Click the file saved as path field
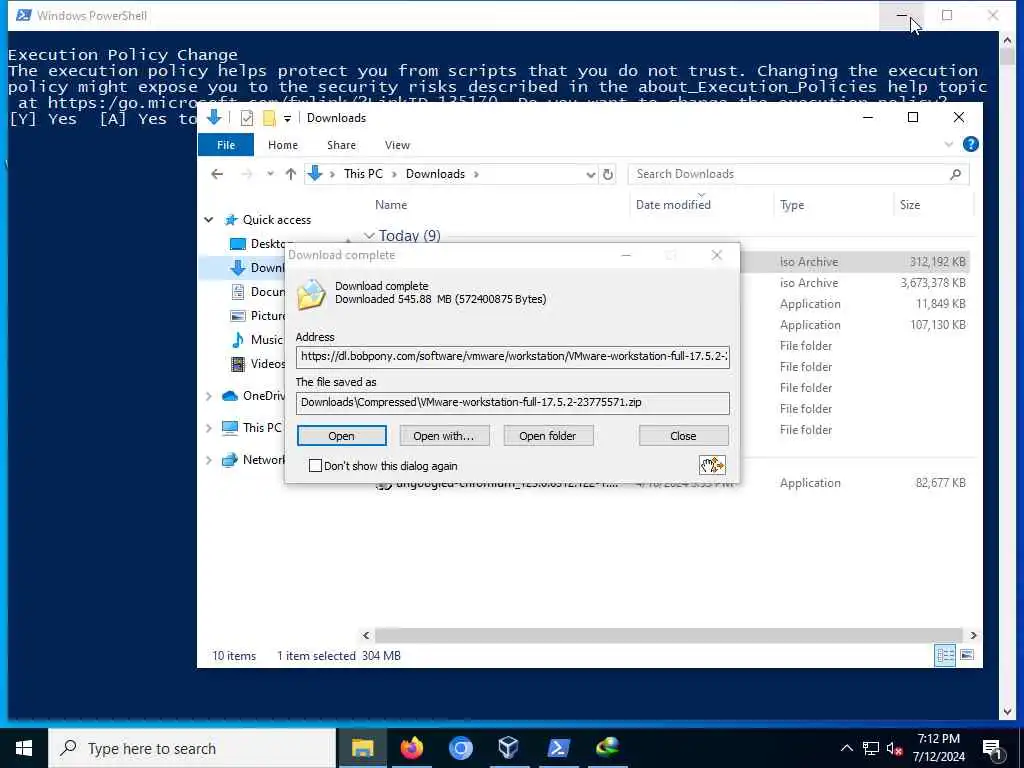1024x768 pixels. pos(513,403)
